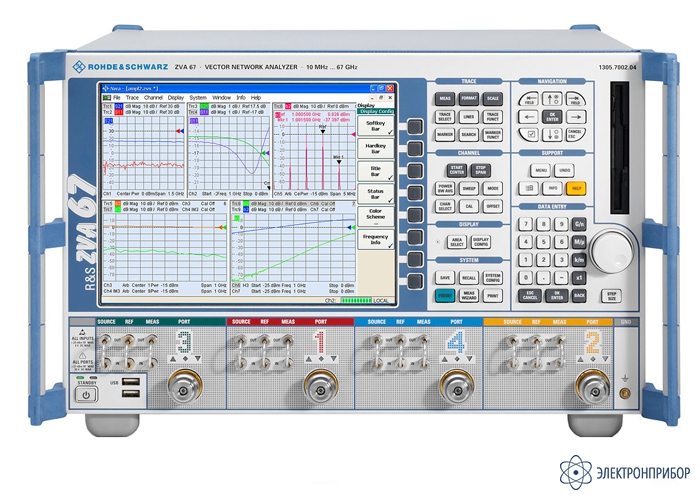Tap the TRACE SELECT key

[x=445, y=117]
